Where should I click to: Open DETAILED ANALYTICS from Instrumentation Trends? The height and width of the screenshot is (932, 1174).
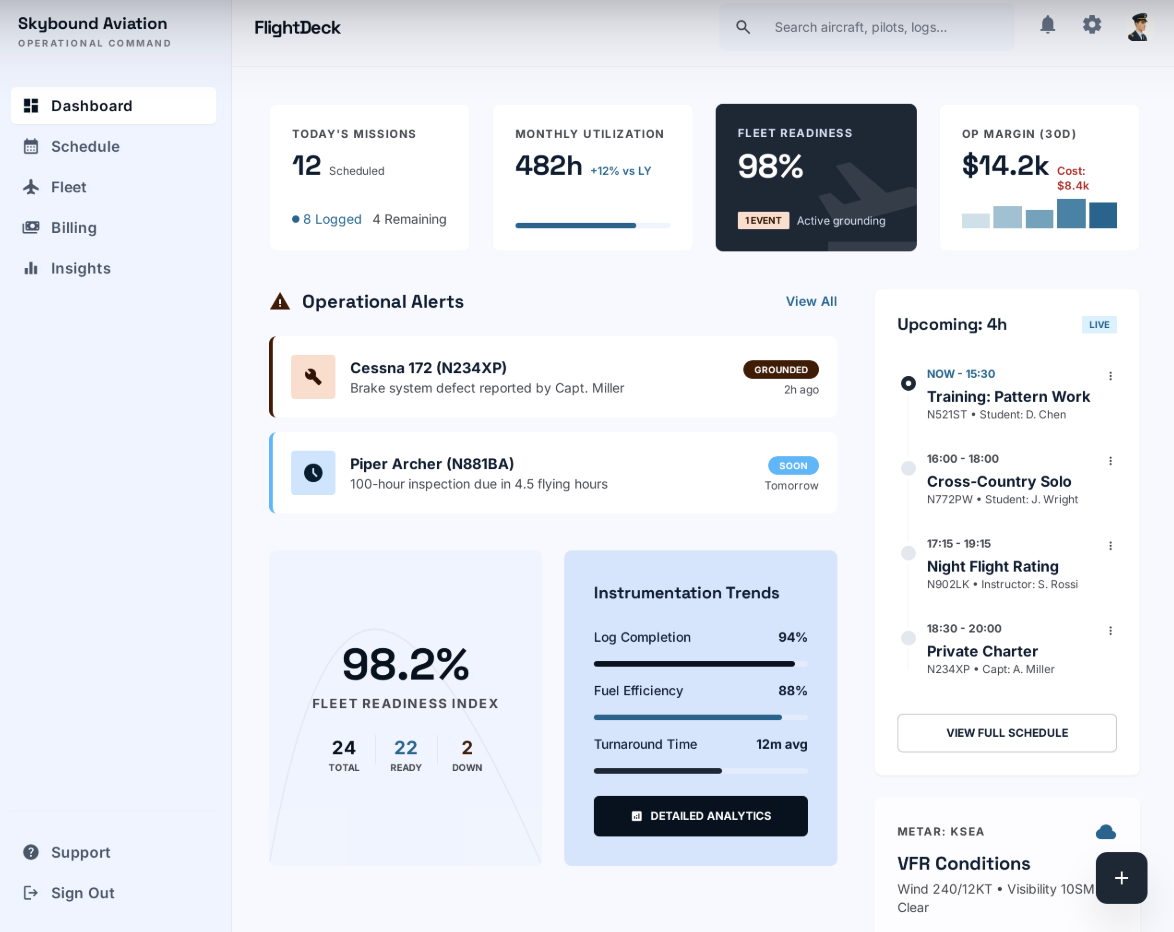(700, 816)
